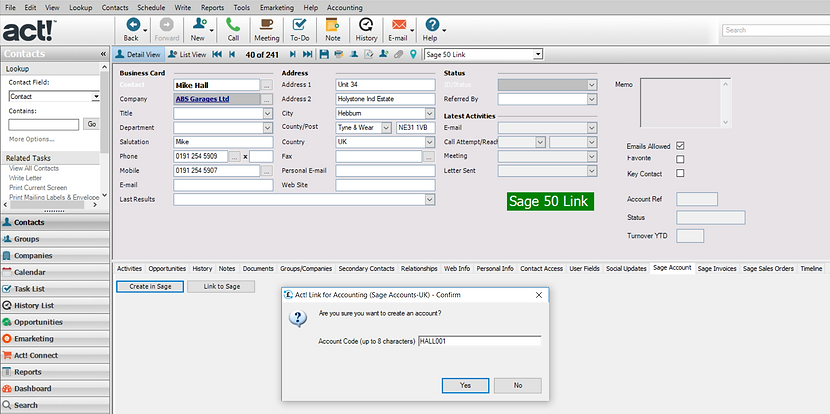Tick the Key Contact checkbox
The image size is (830, 414).
click(680, 173)
